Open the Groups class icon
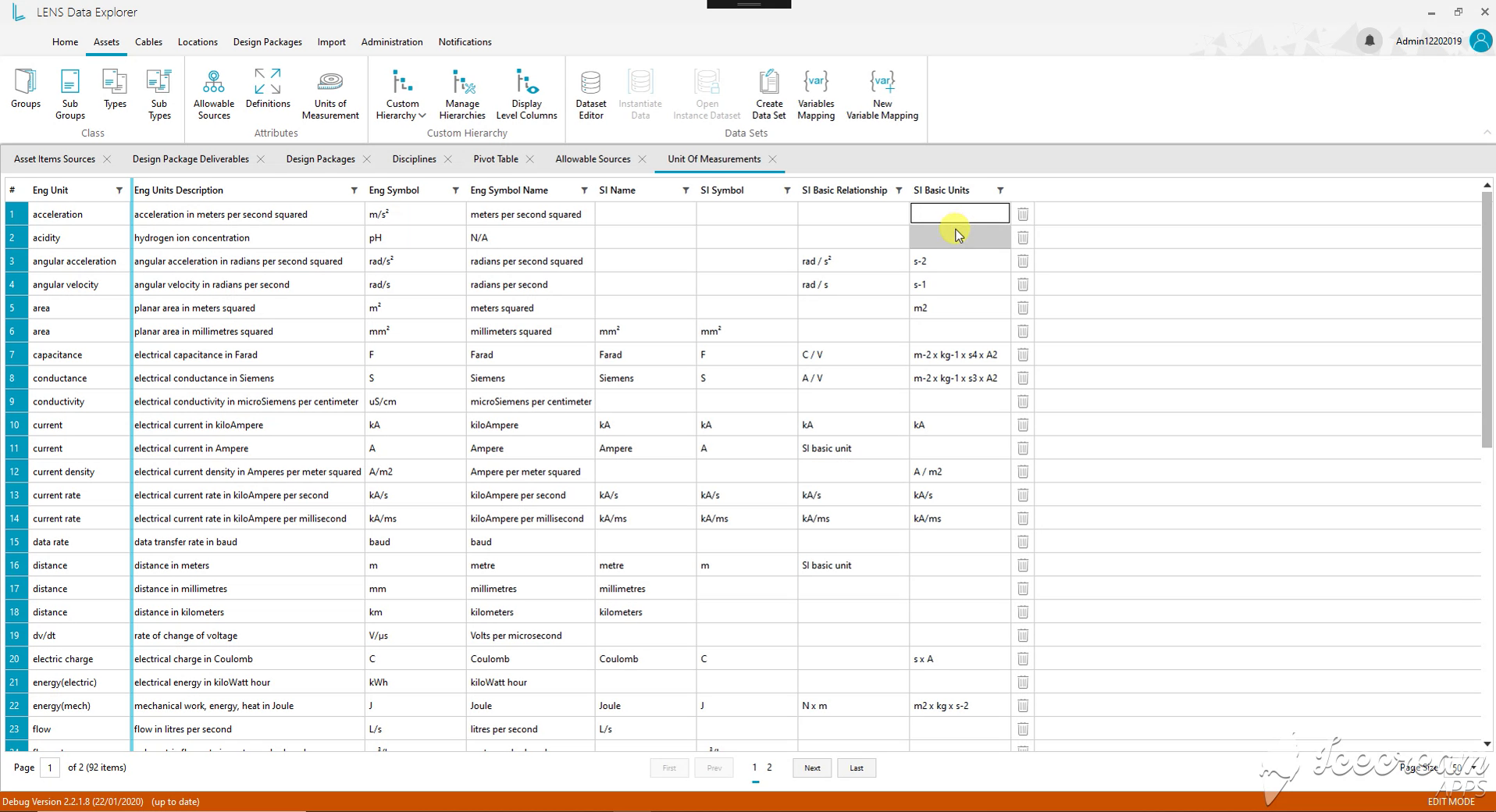The width and height of the screenshot is (1496, 812). (26, 89)
